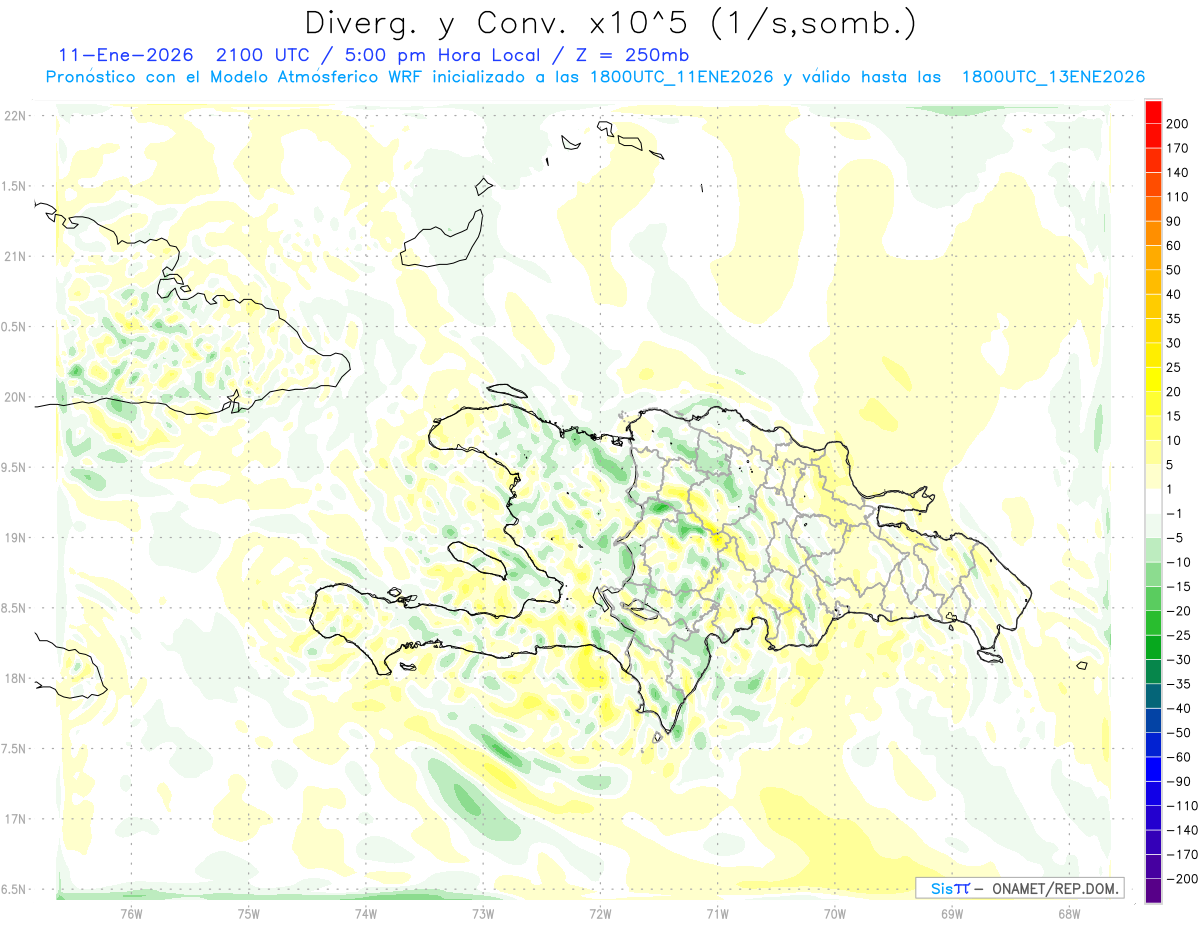Click the '1800UTC_13ENE2026' valid-until timestamp
The width and height of the screenshot is (1200, 927).
click(1053, 77)
